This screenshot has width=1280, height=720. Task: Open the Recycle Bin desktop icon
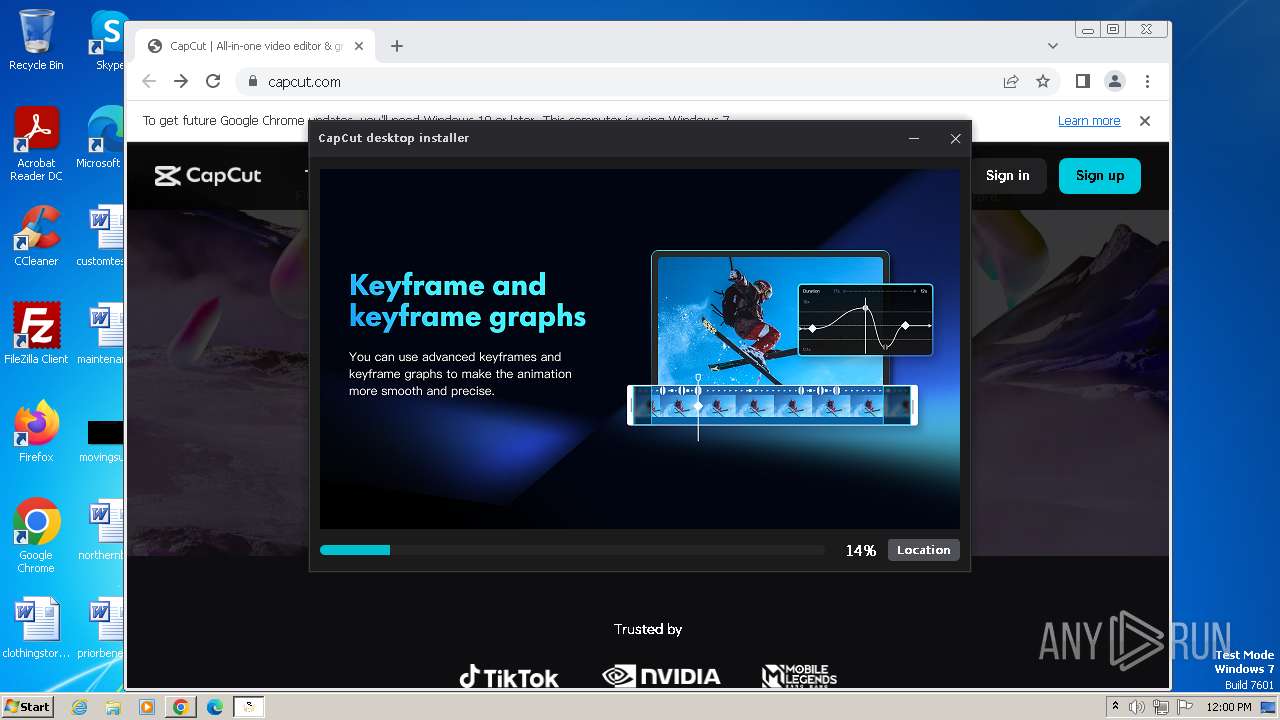click(36, 40)
